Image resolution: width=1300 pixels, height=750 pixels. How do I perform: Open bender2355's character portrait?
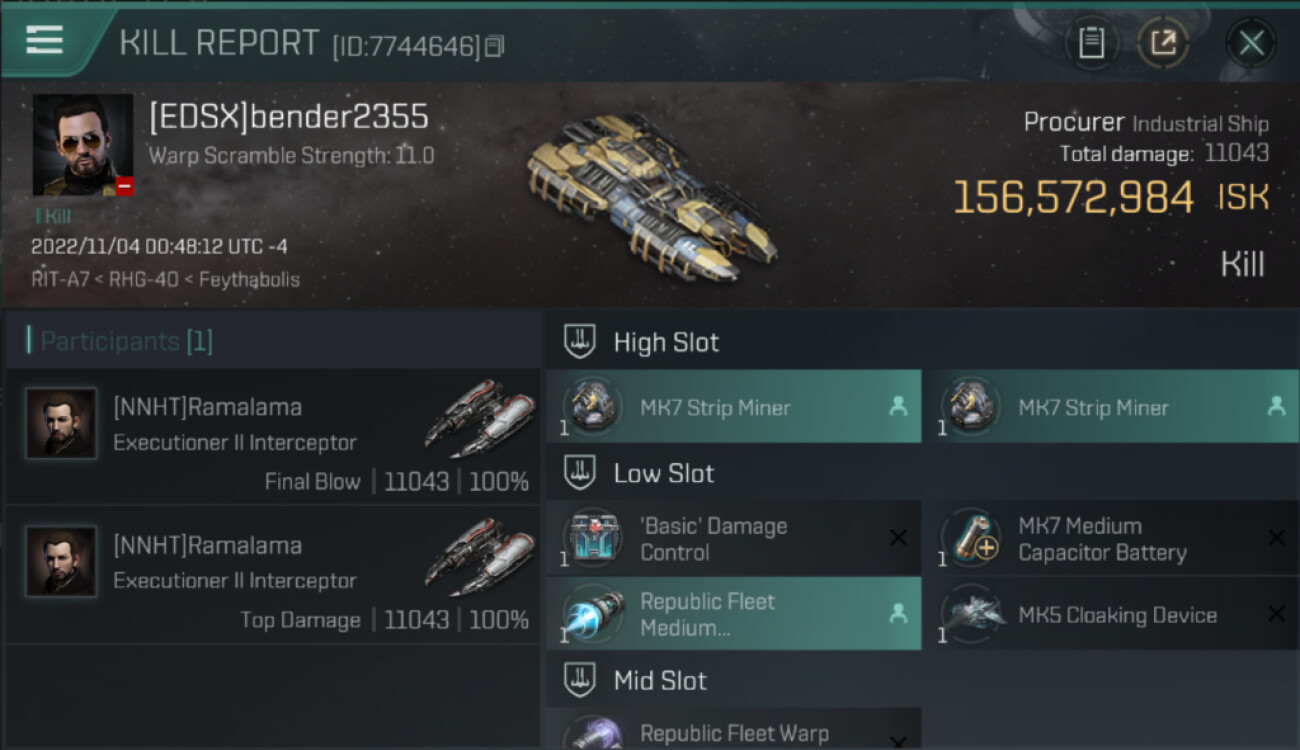[x=83, y=145]
